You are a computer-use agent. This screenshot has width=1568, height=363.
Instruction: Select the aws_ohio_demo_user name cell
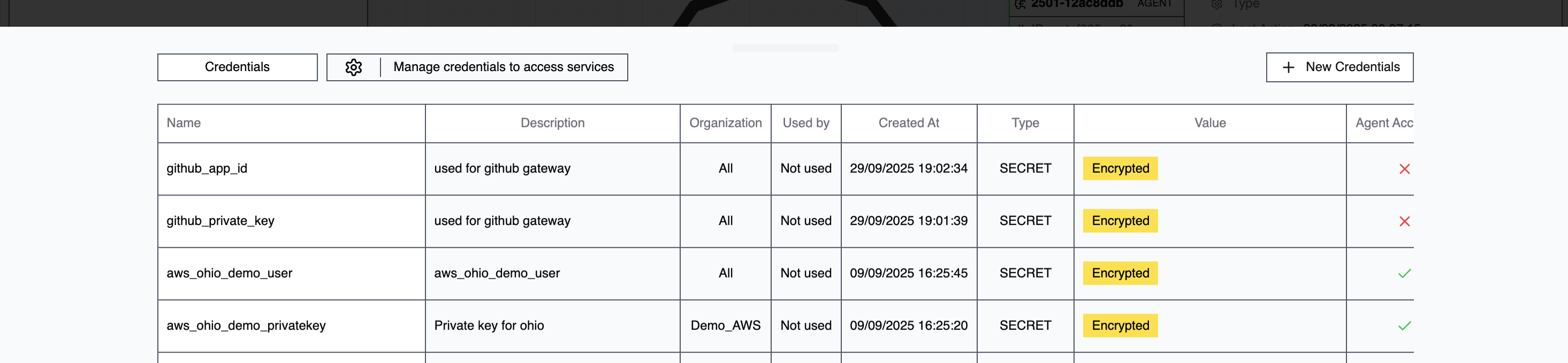coord(292,274)
